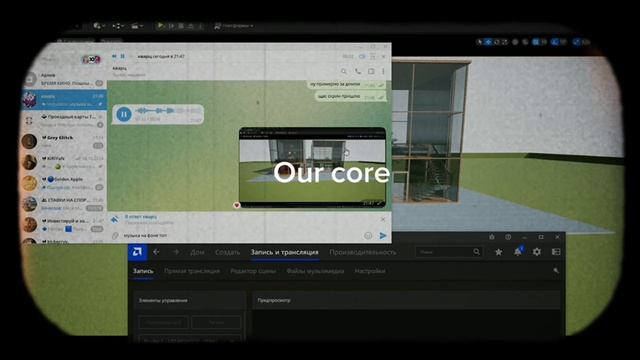This screenshot has height=360, width=640.
Task: Open the Платформы dropdown in Unreal
Action: (x=234, y=26)
